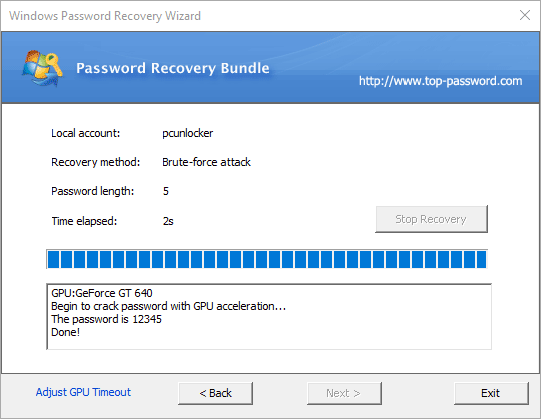Click the 'GPU:GeForce GT 640' log line
The image size is (541, 419).
pos(102,293)
